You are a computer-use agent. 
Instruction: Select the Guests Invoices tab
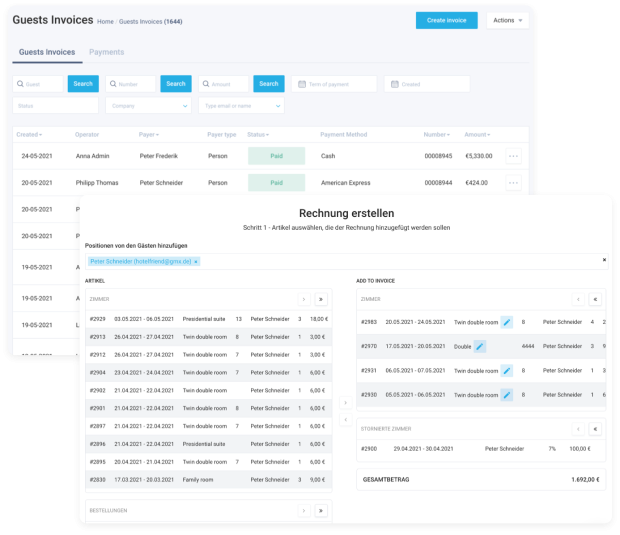pos(47,52)
